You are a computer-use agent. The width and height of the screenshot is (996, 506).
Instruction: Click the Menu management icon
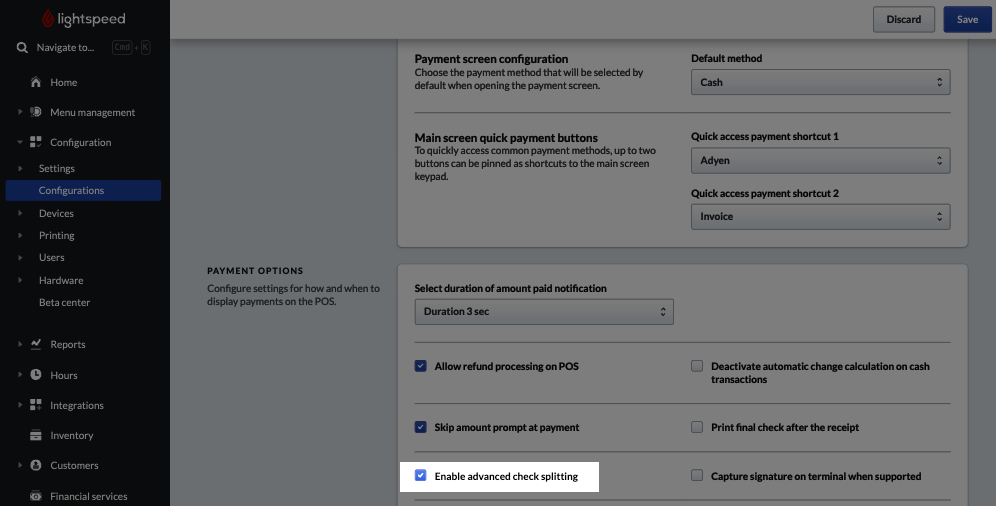pyautogui.click(x=36, y=112)
